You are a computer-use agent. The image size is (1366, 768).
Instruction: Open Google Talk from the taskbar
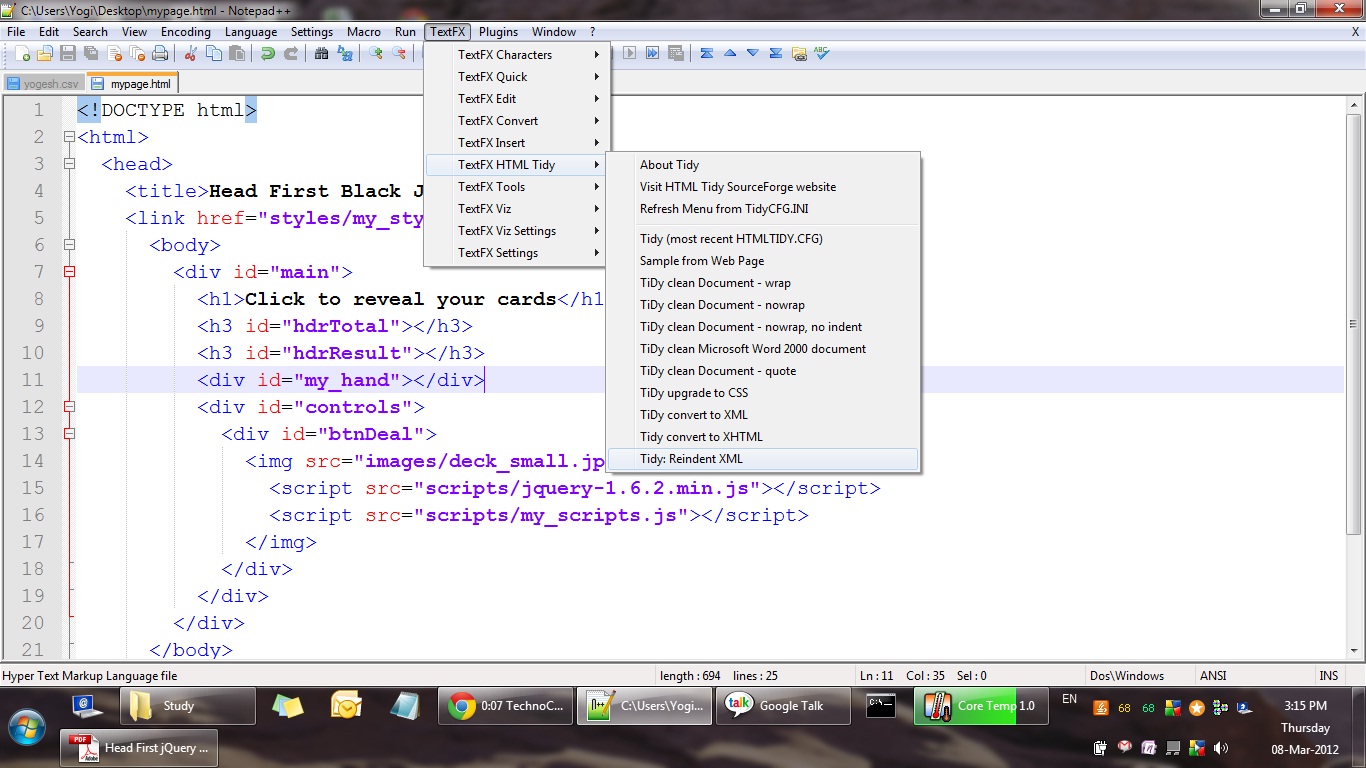(x=783, y=706)
